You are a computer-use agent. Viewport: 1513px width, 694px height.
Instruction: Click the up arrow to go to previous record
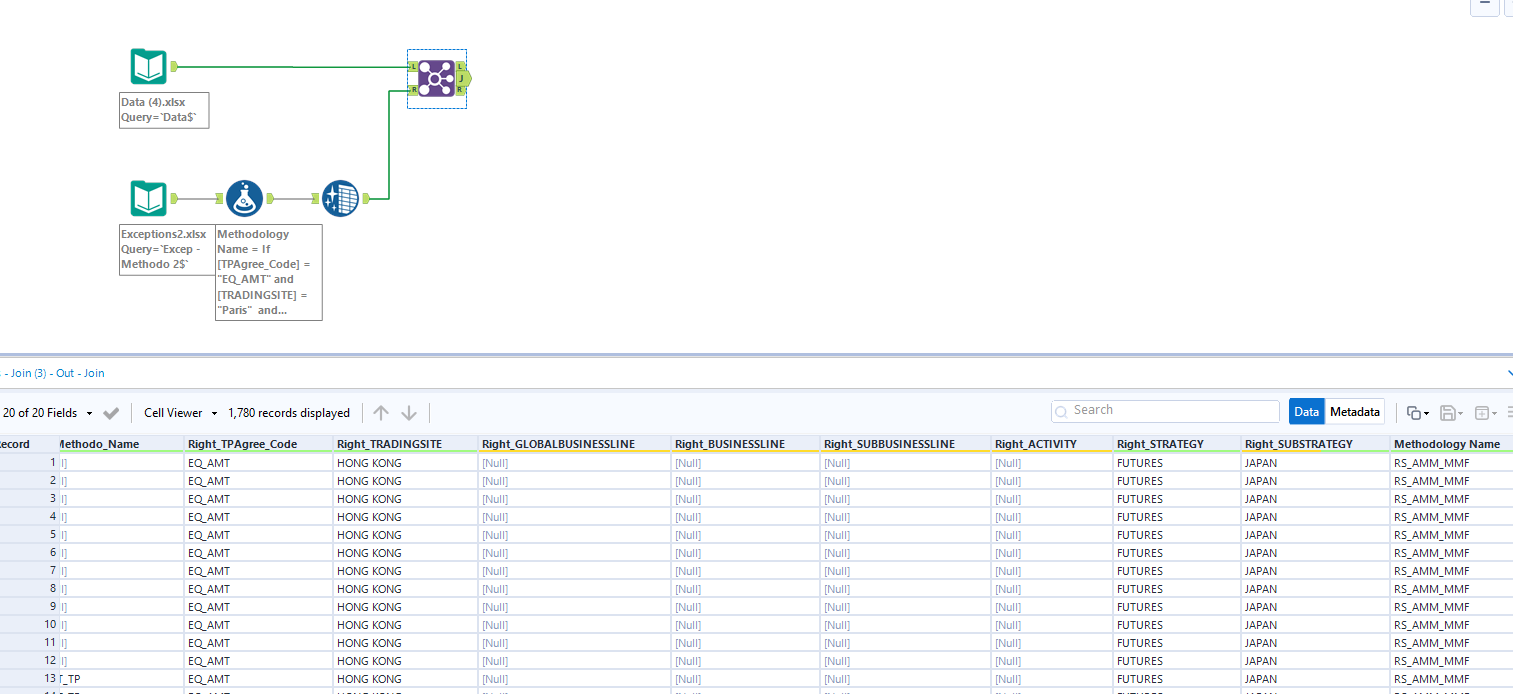click(380, 412)
